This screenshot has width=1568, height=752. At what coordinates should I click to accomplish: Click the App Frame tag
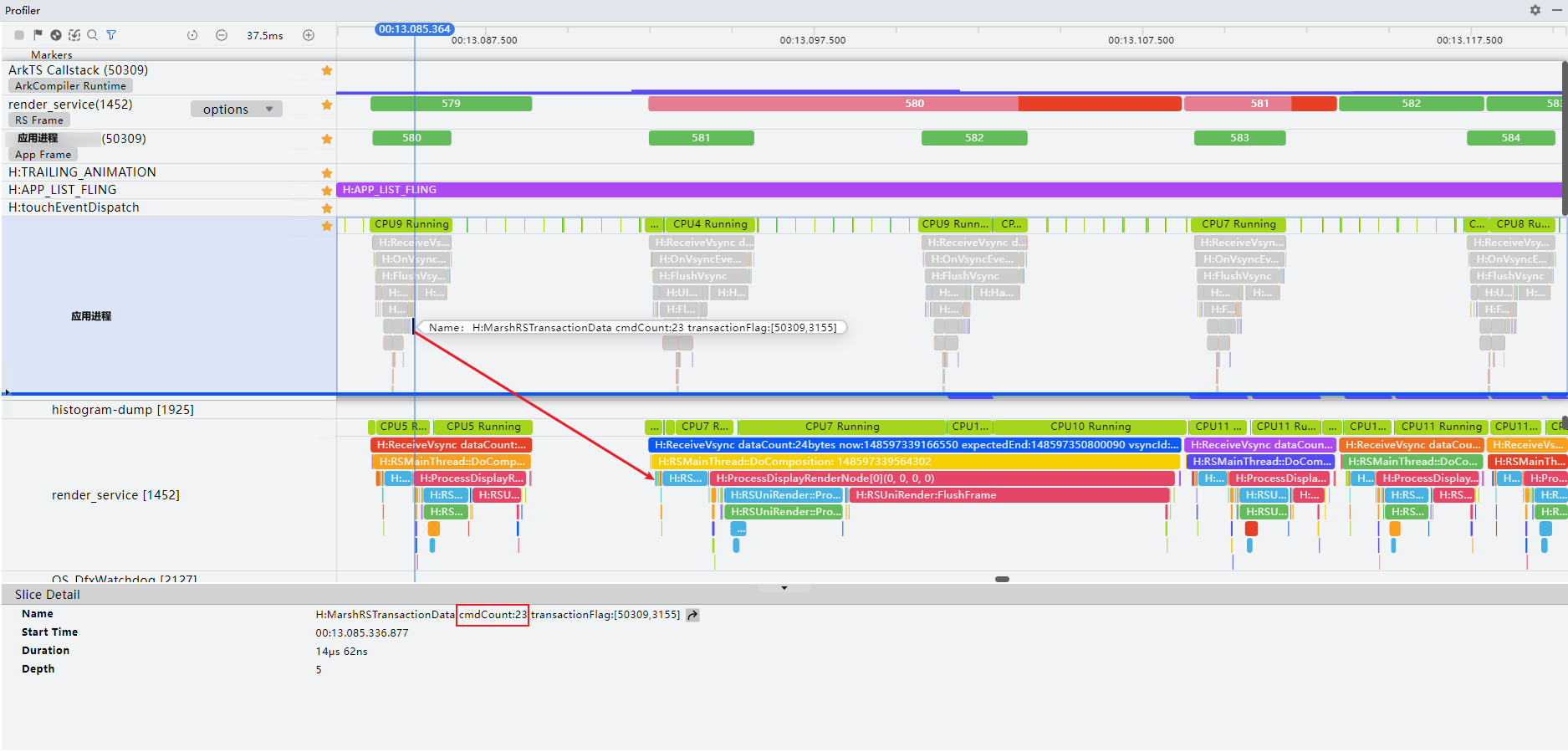[43, 155]
